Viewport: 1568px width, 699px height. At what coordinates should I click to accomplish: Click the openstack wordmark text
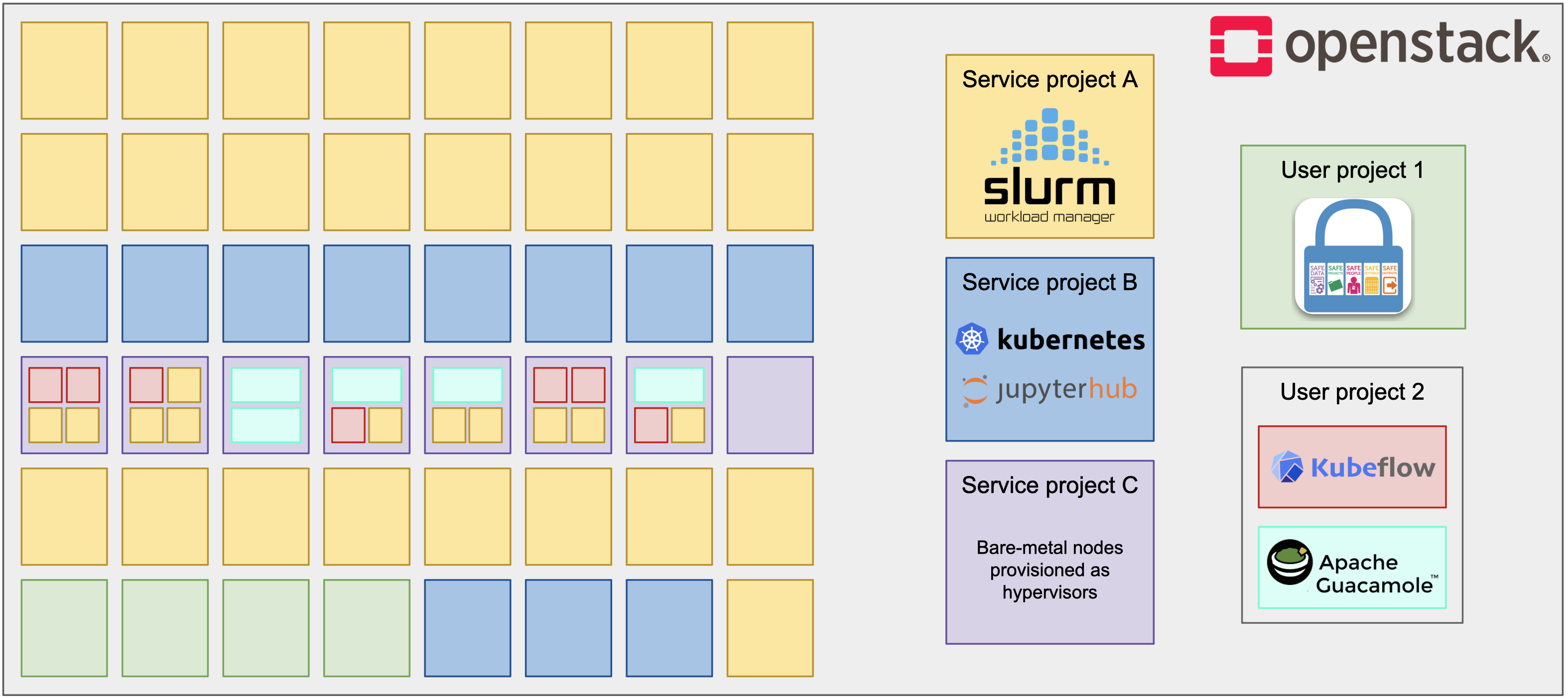1417,44
